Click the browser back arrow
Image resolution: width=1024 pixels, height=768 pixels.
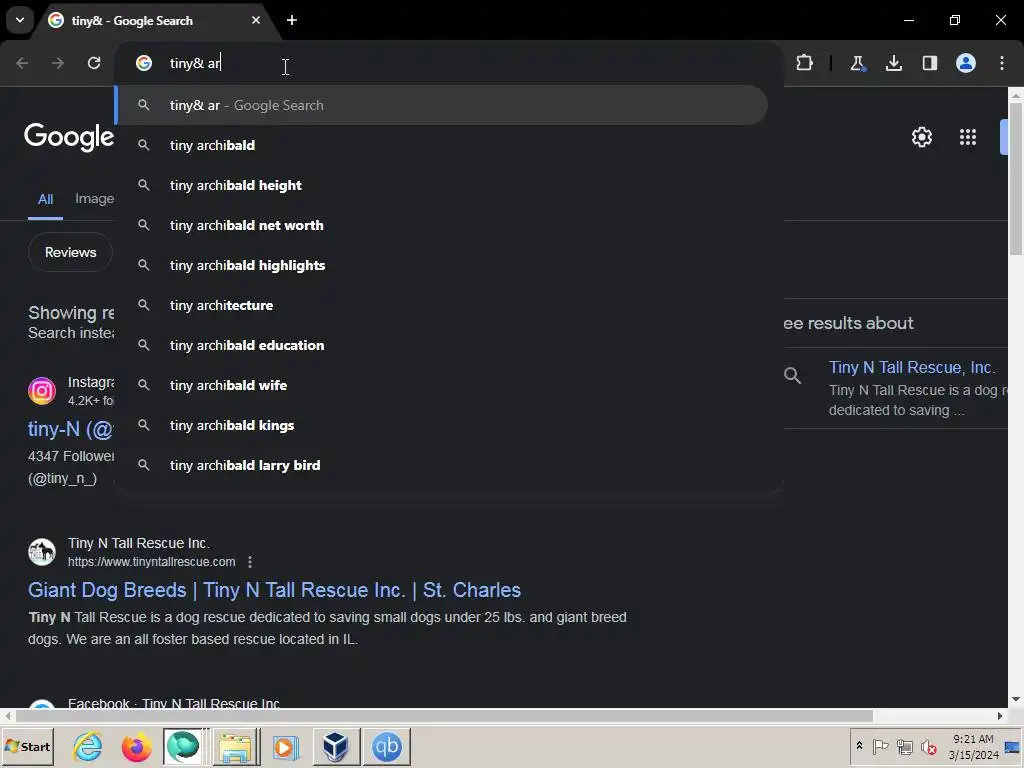(x=22, y=63)
